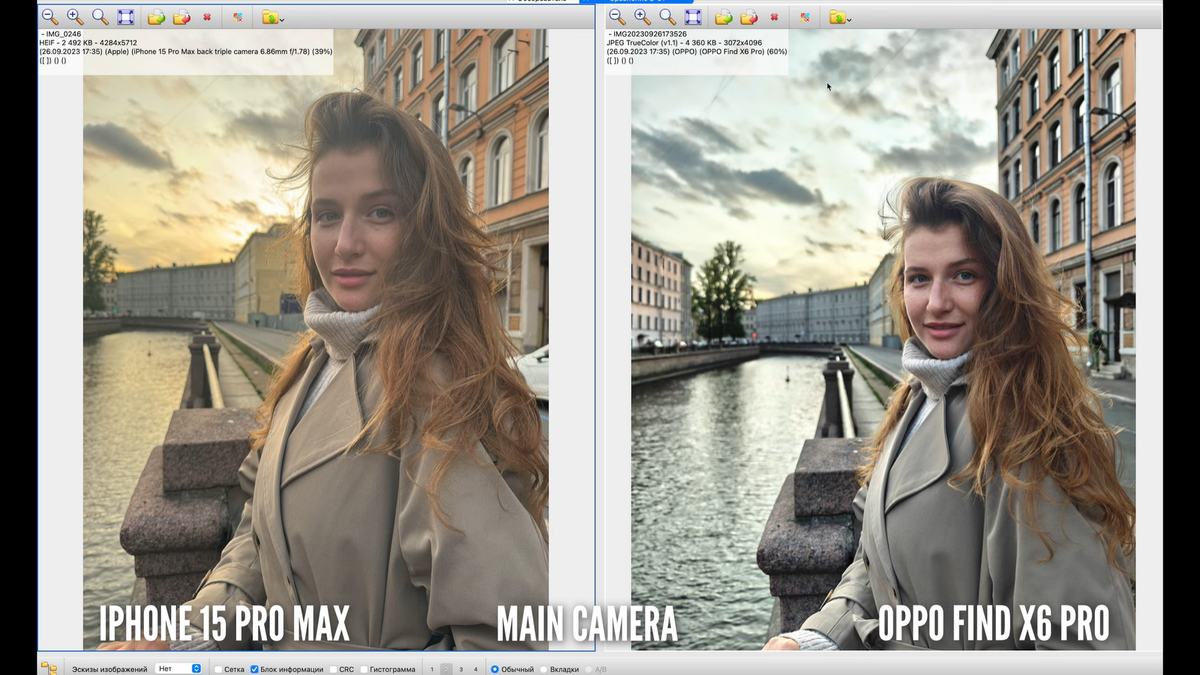This screenshot has height=675, width=1200.
Task: Enable the CRC checkbox
Action: click(333, 669)
